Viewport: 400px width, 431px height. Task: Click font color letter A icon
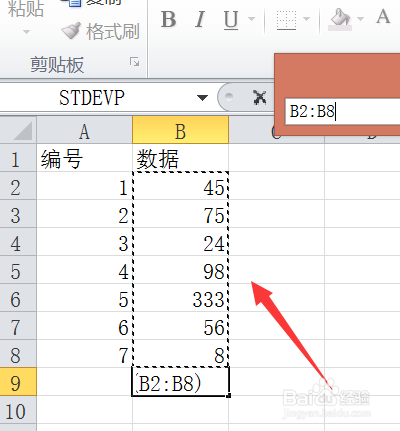[383, 17]
